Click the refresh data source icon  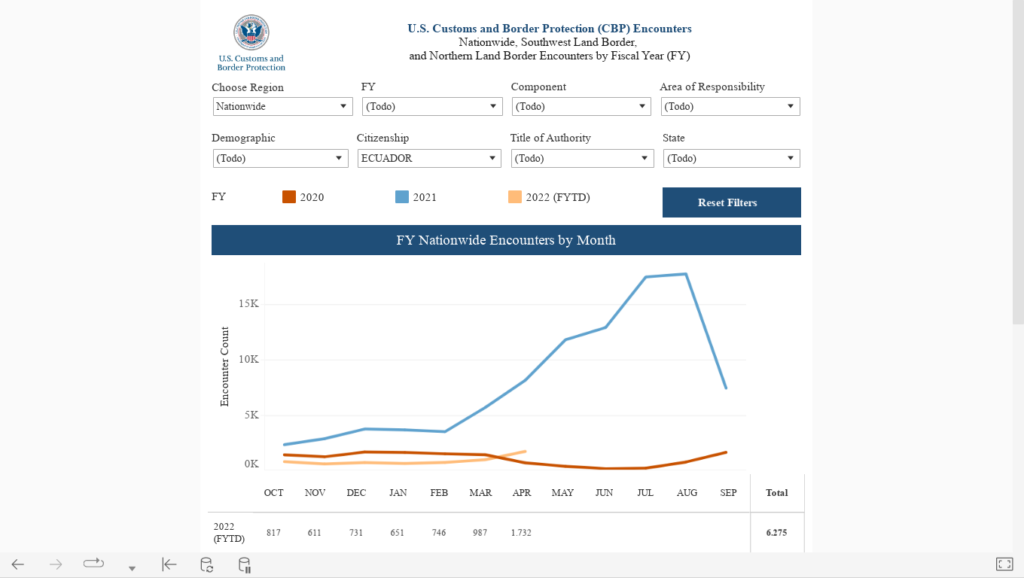pyautogui.click(x=207, y=565)
